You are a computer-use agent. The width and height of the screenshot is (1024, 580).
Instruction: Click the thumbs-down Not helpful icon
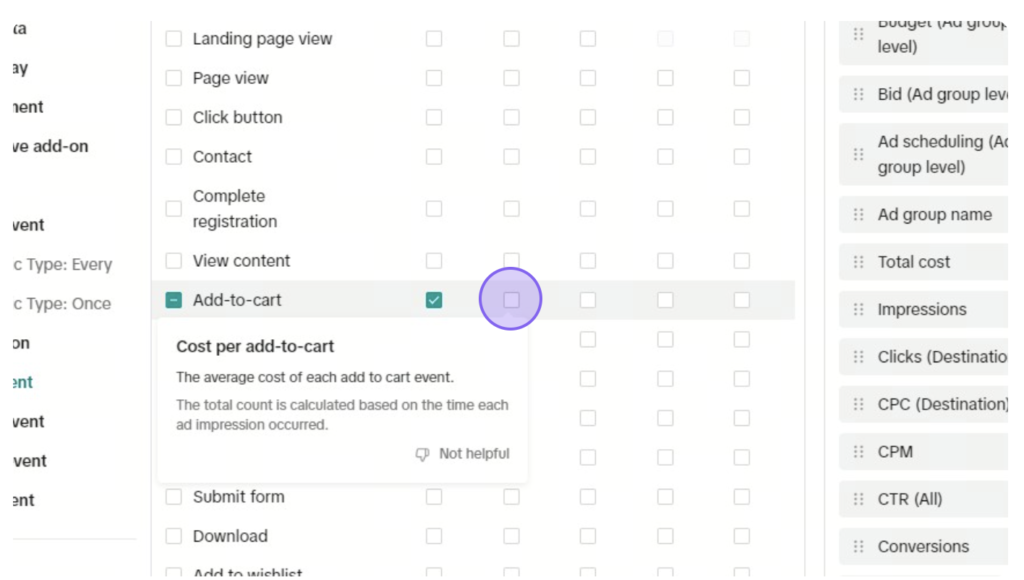[x=423, y=454]
